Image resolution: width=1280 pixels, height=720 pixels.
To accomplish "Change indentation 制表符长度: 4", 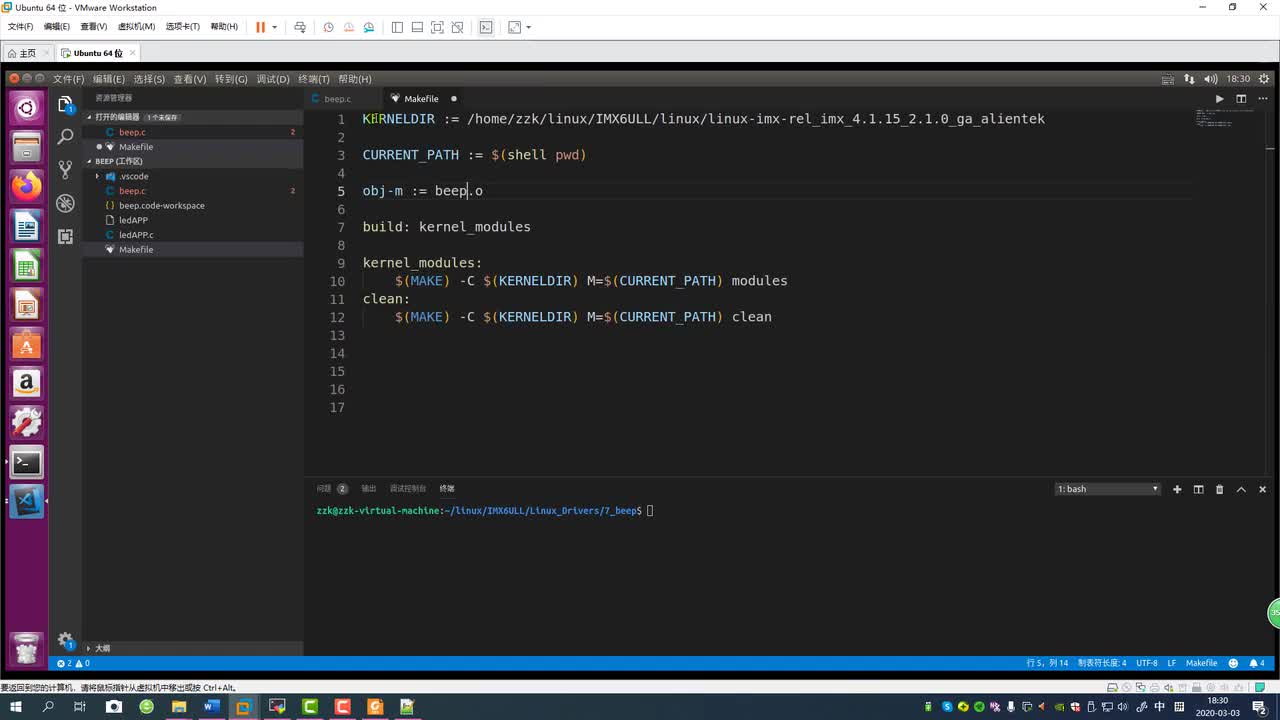I will pyautogui.click(x=1103, y=663).
